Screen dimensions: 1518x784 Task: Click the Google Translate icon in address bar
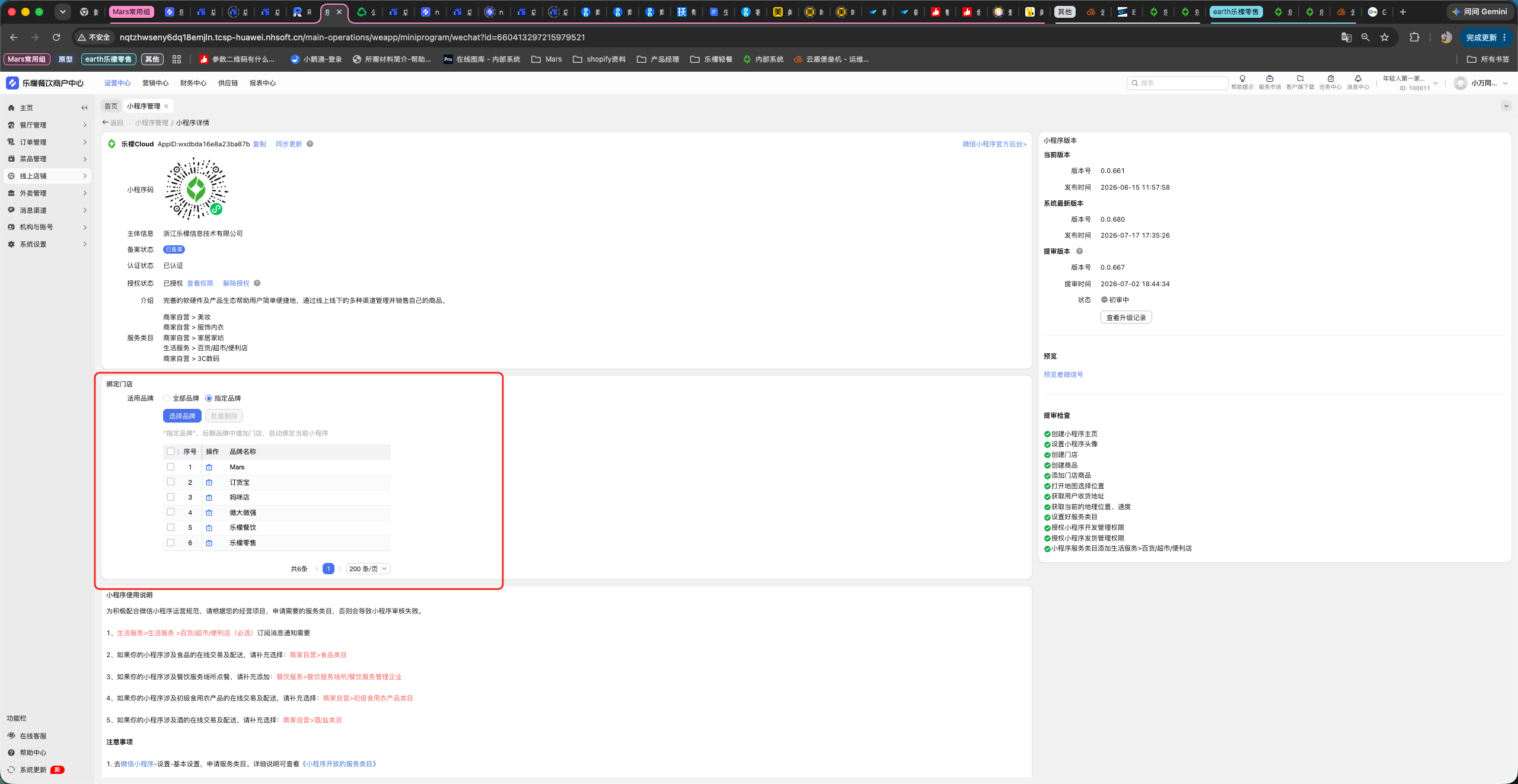1346,37
